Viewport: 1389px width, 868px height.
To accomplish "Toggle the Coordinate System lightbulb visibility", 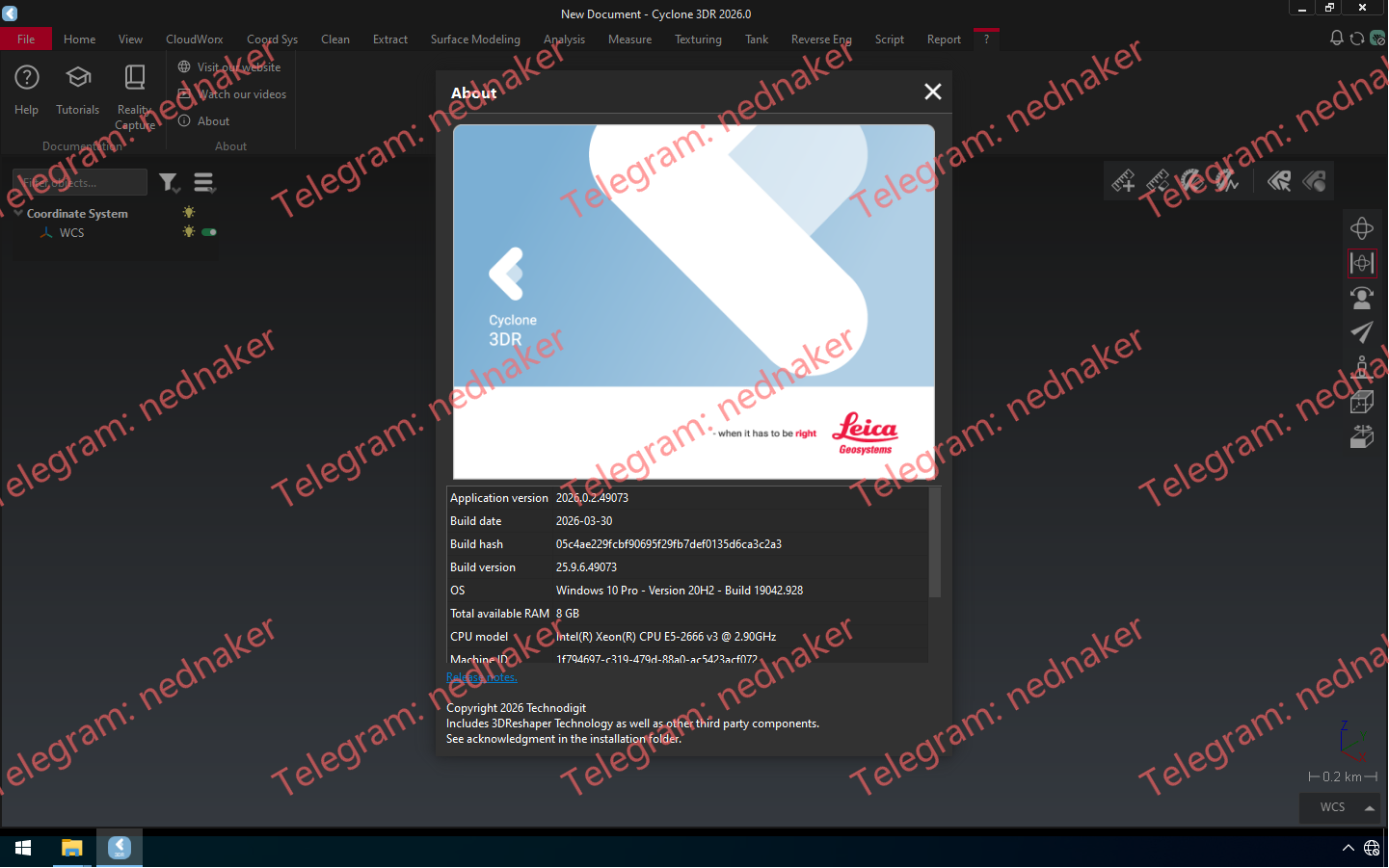I will (x=189, y=212).
